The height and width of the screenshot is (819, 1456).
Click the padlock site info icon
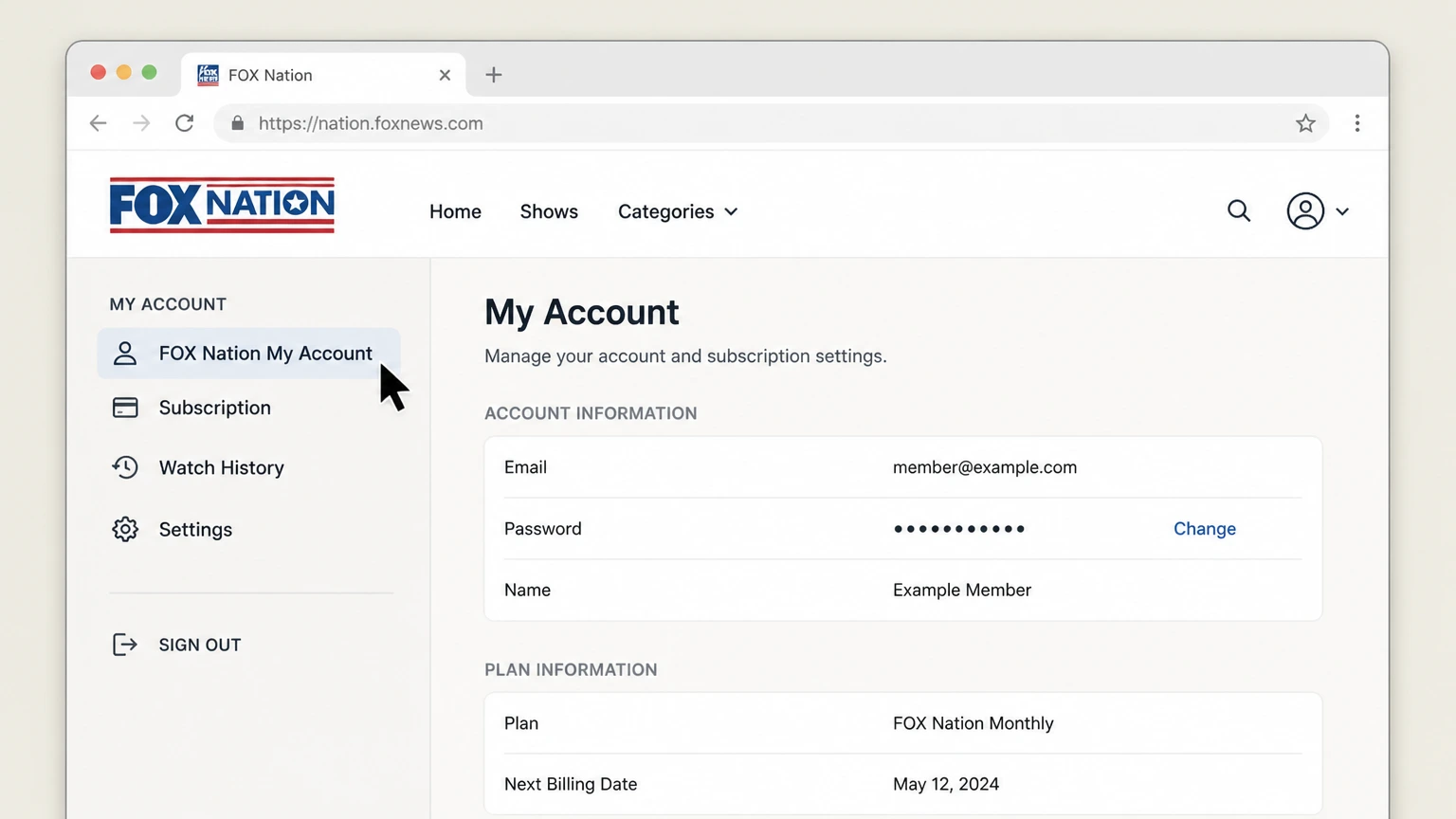tap(237, 123)
